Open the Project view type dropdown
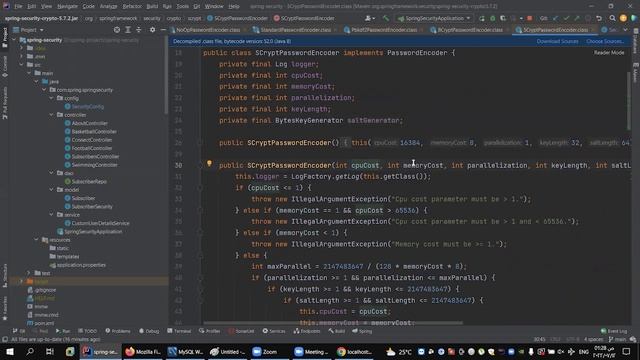 (x=29, y=30)
